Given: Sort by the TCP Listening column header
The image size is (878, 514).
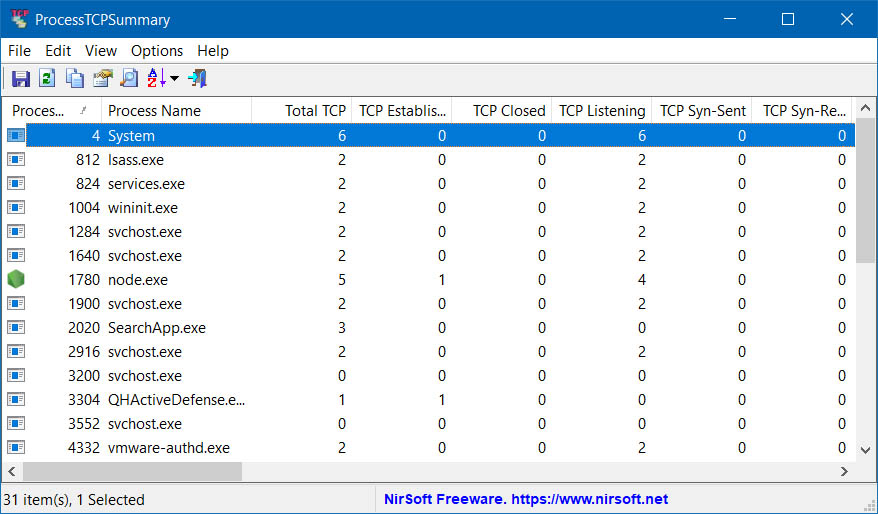Looking at the screenshot, I should point(602,111).
